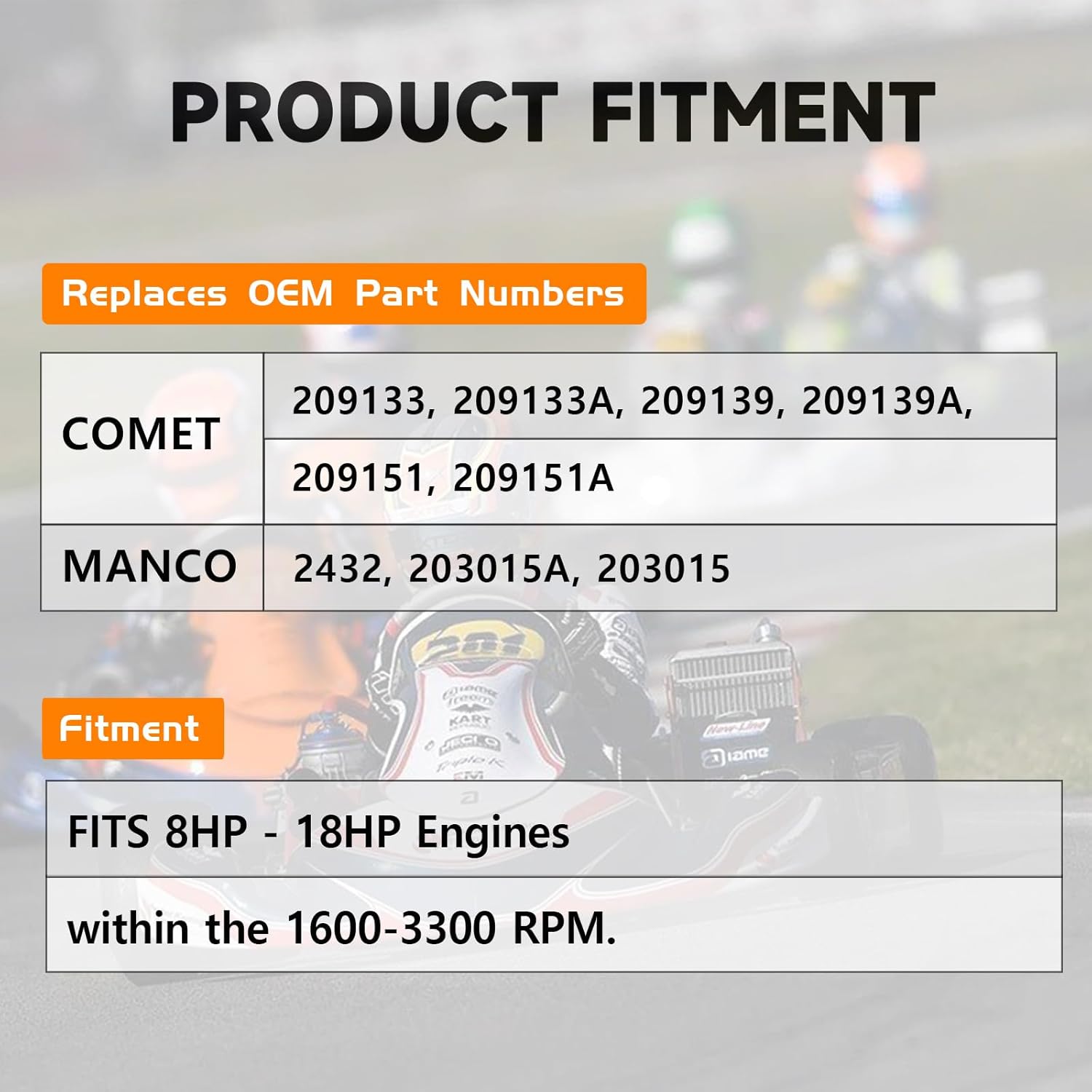Screen dimensions: 1092x1092
Task: Click the iame logo on the kart
Action: (x=736, y=756)
